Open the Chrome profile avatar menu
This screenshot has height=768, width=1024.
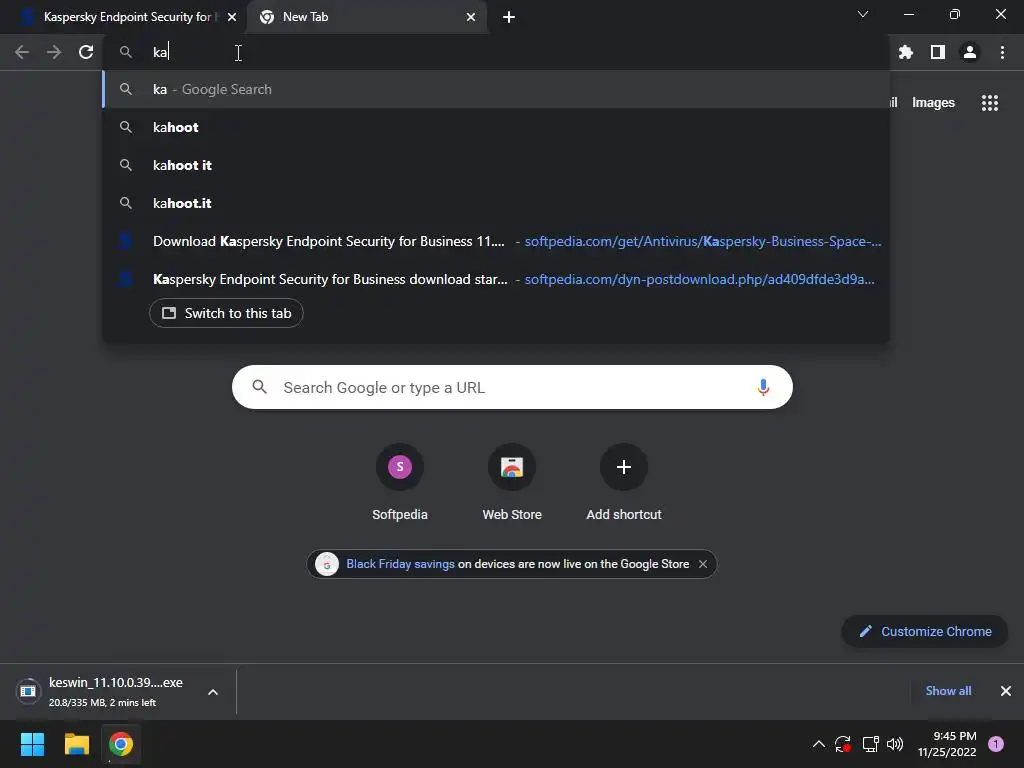(x=970, y=52)
